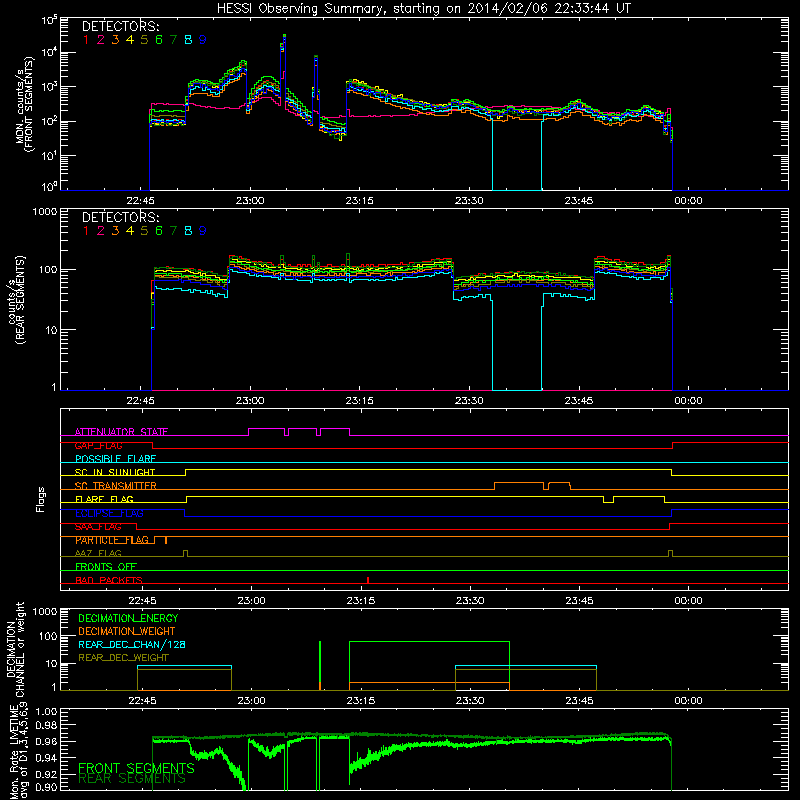Viewport: 800px width, 800px height.
Task: Pick detector 8 legend number in rear segments plot
Action: click(x=188, y=231)
